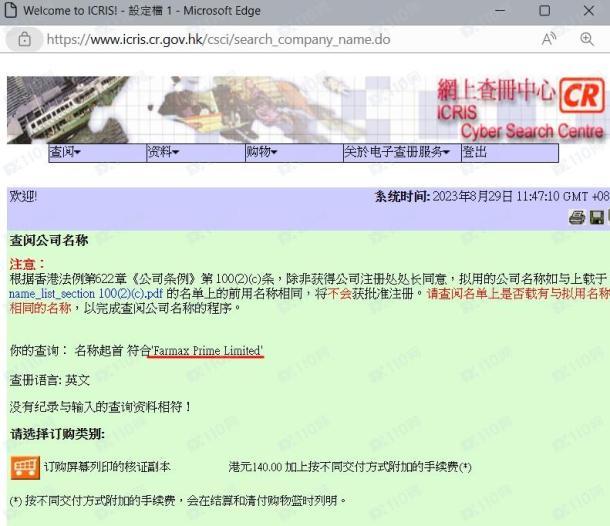Click the 没有纪录与输入的查询资料相符 message
The width and height of the screenshot is (610, 526).
click(100, 407)
